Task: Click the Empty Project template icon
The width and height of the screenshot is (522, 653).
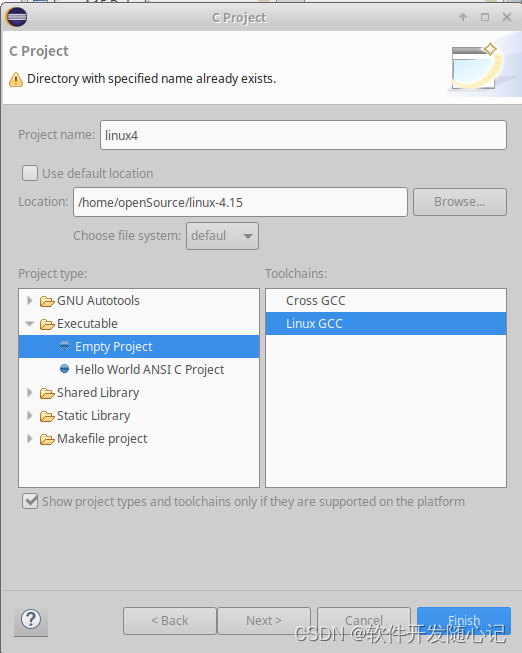Action: click(64, 346)
